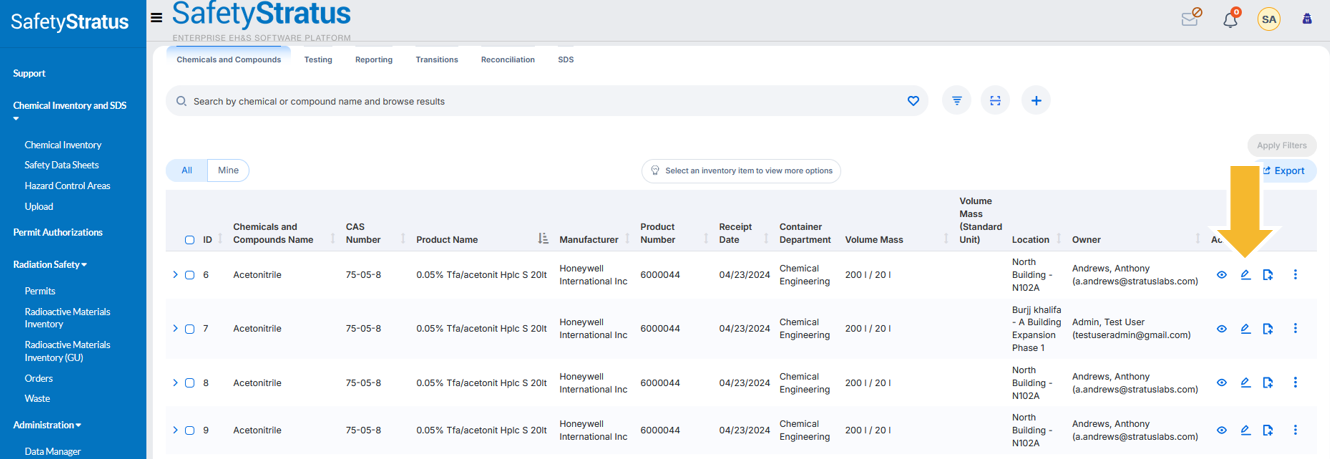The image size is (1330, 459).
Task: Click the search magnifier icon
Action: coord(181,101)
